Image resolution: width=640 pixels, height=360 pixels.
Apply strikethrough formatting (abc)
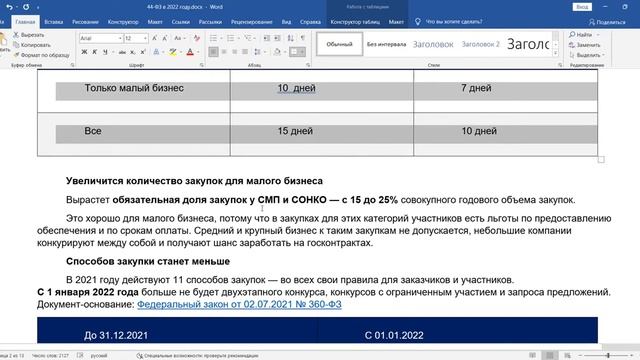click(x=122, y=52)
